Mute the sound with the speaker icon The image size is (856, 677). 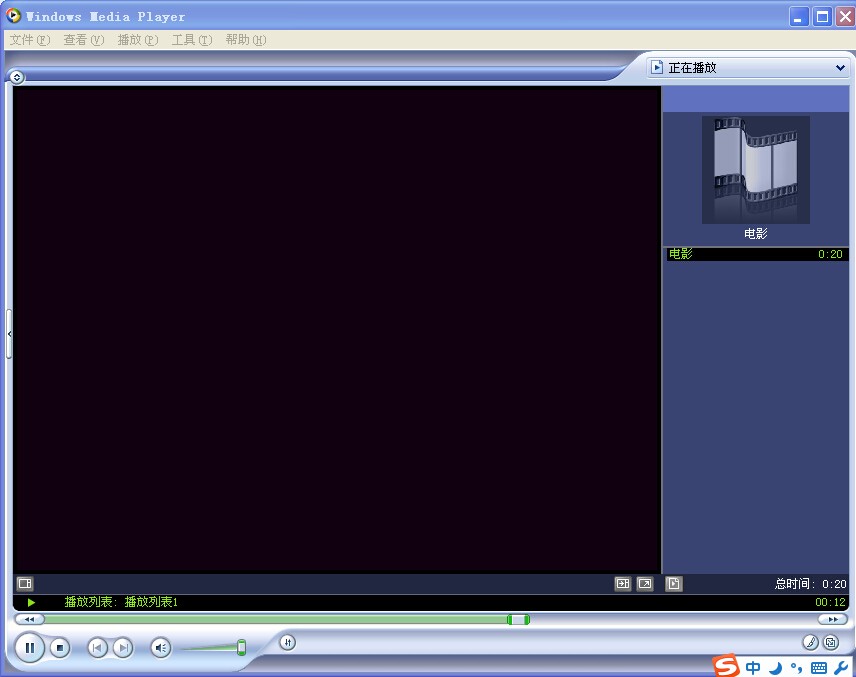pyautogui.click(x=160, y=647)
